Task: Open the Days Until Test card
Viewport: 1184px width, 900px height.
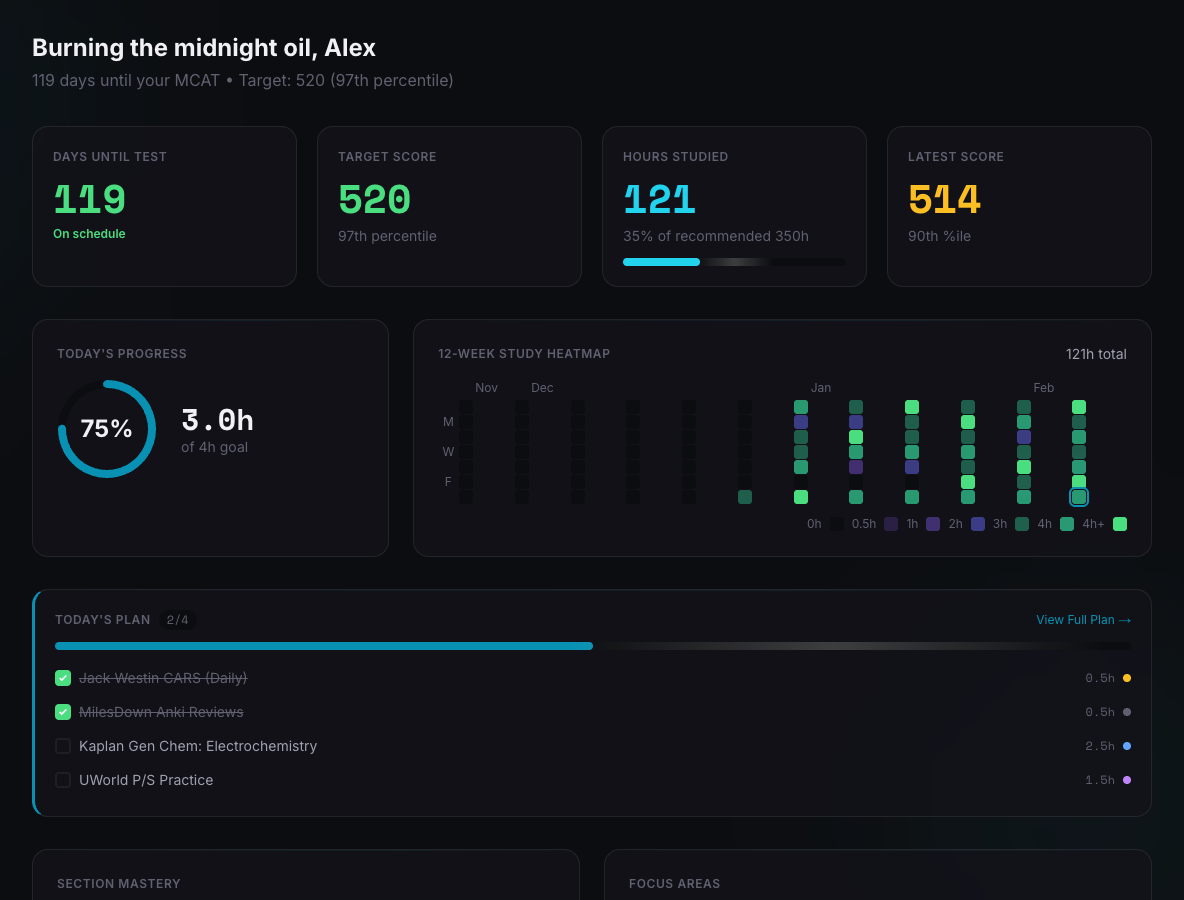Action: pos(164,206)
